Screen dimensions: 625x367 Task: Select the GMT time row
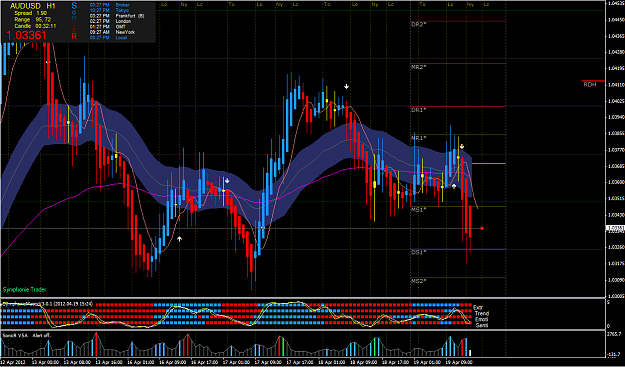coord(108,27)
